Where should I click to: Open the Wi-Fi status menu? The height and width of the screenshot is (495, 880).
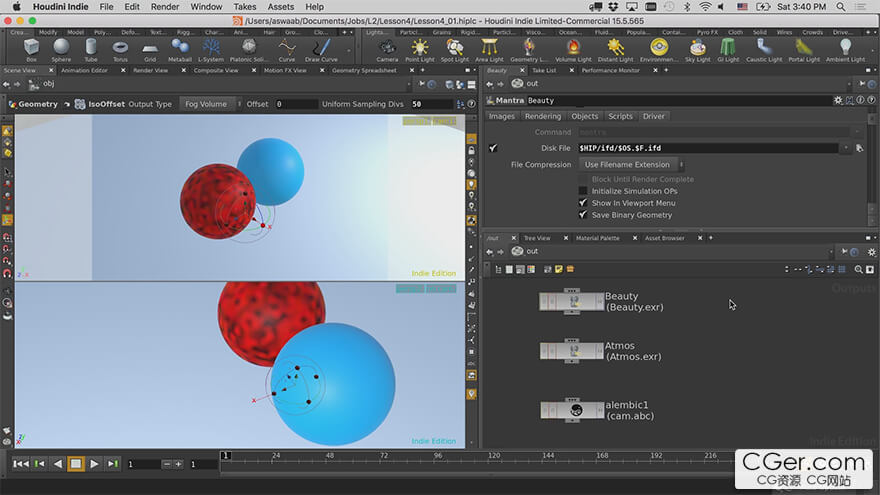pos(705,7)
